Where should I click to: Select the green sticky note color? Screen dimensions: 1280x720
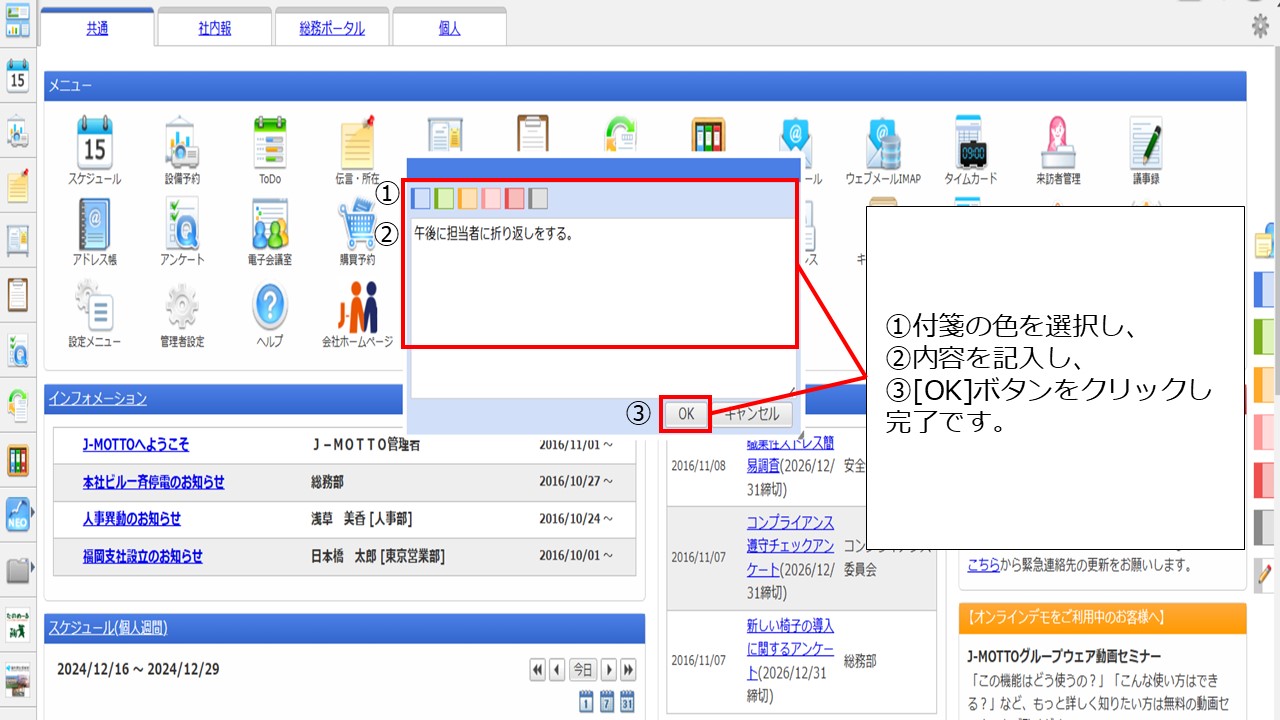[x=445, y=198]
